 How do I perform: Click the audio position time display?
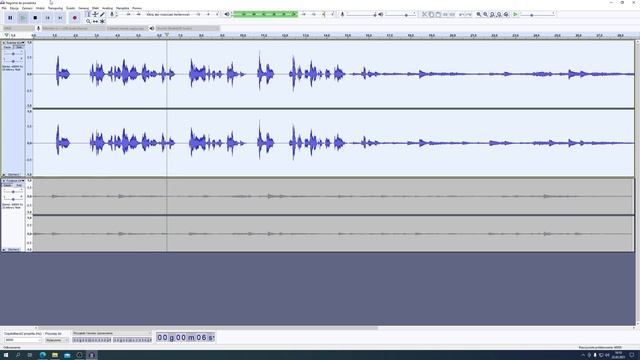click(x=185, y=338)
